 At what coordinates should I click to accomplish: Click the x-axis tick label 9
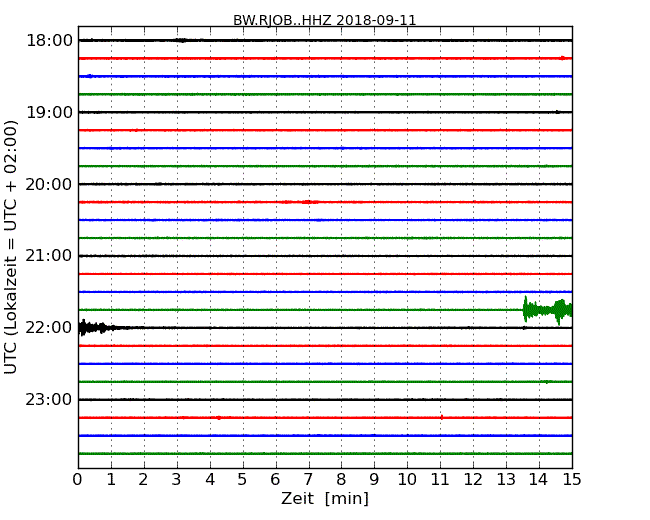click(x=374, y=479)
